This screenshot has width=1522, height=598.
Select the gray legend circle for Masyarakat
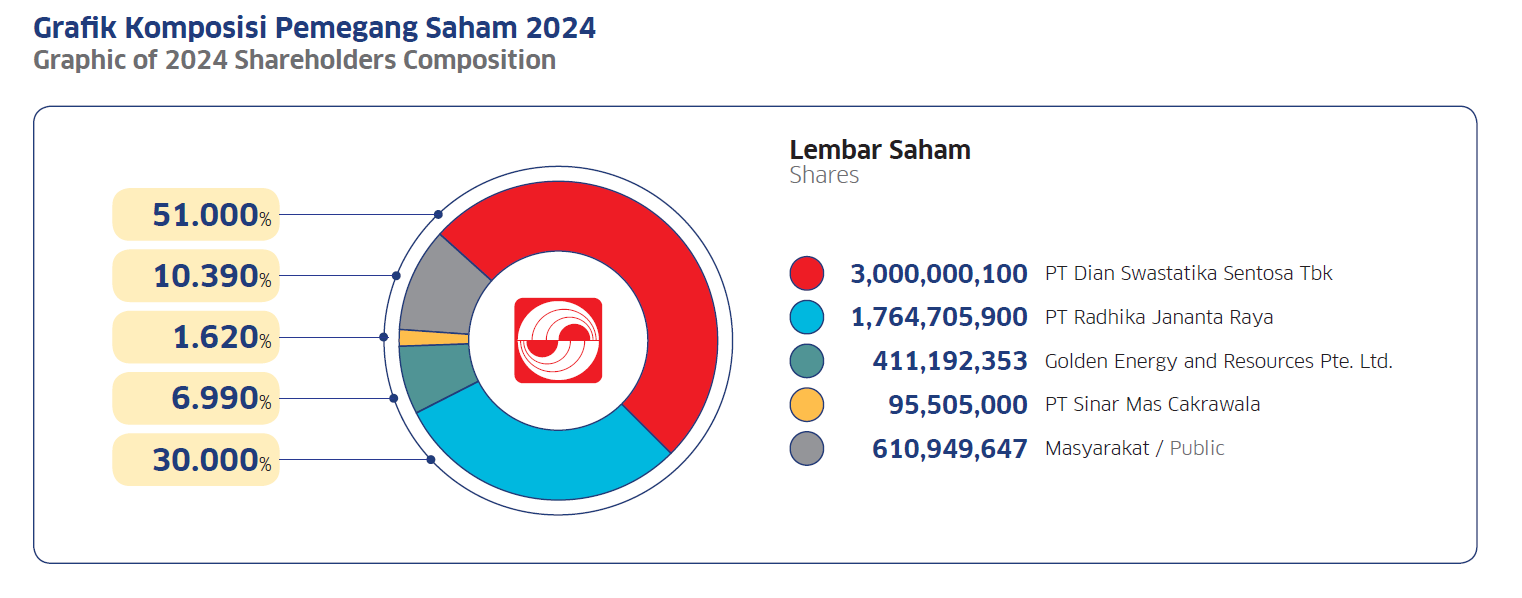pyautogui.click(x=806, y=448)
